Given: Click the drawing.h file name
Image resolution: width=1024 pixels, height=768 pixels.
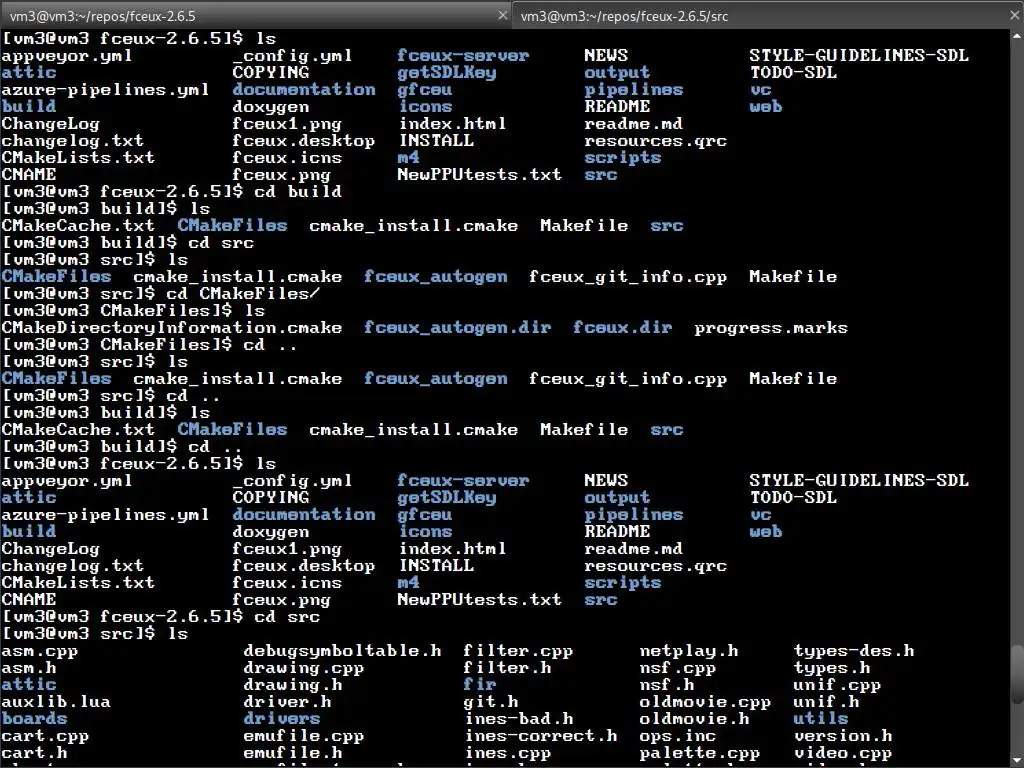Looking at the screenshot, I should [x=293, y=685].
